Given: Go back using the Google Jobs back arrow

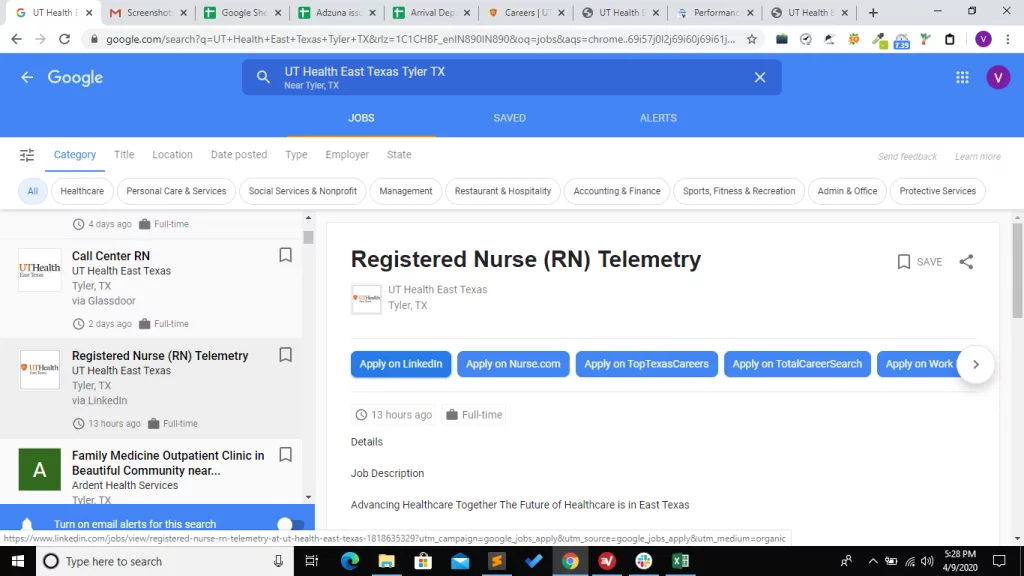Looking at the screenshot, I should pyautogui.click(x=27, y=77).
